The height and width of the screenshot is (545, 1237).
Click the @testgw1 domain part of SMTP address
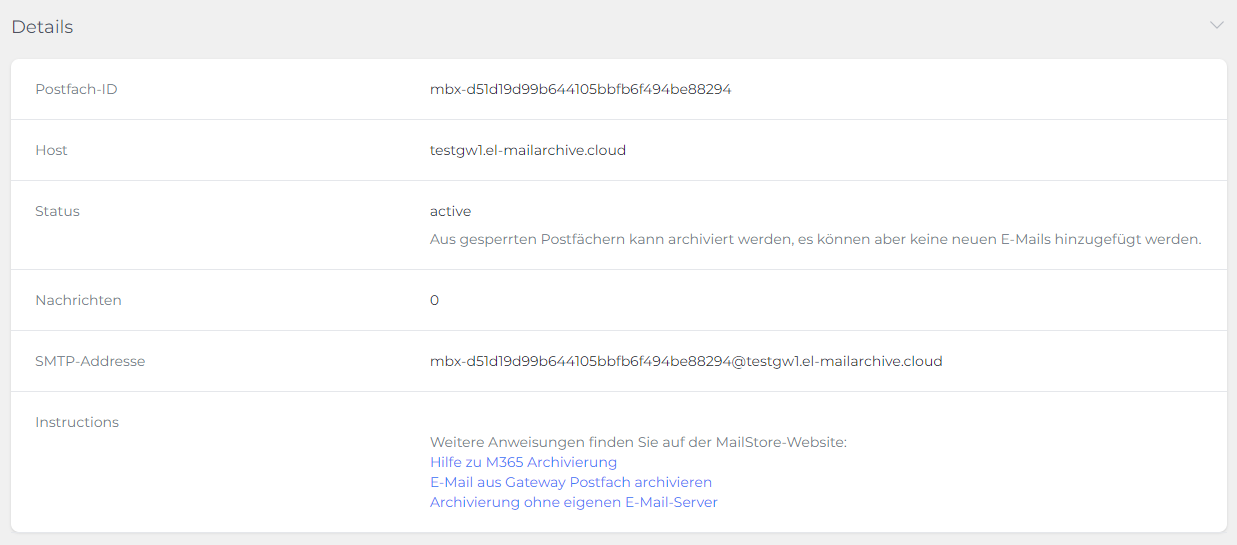coord(838,361)
